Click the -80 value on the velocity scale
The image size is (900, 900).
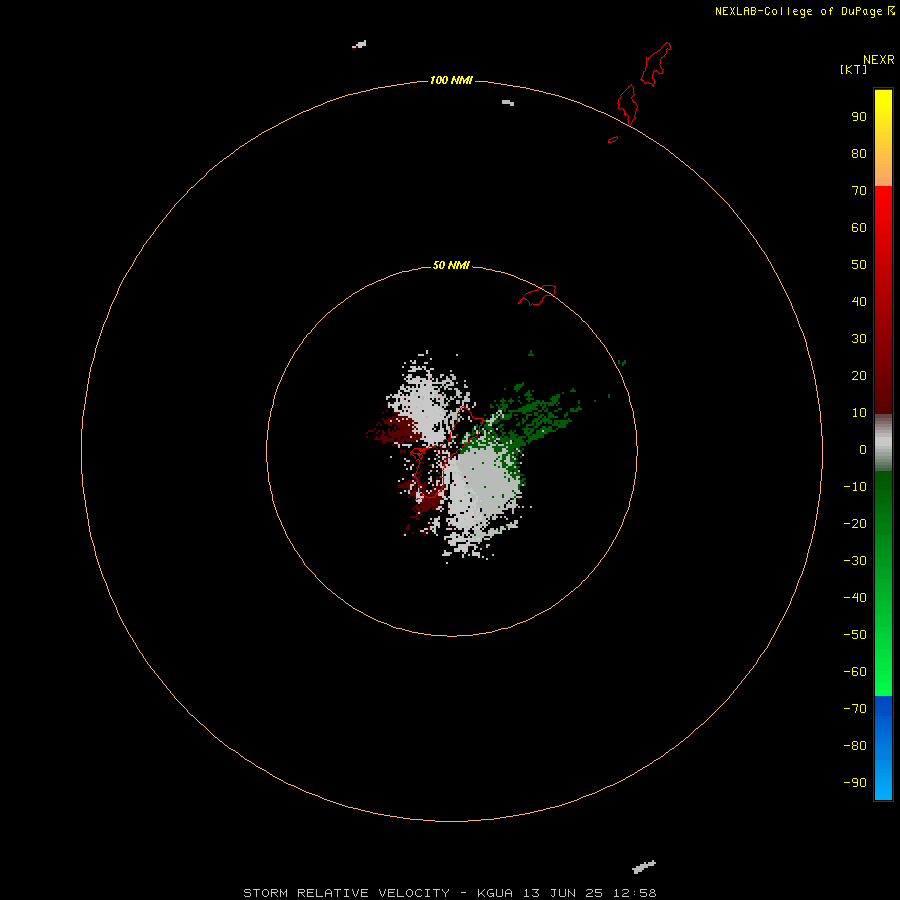pos(855,746)
